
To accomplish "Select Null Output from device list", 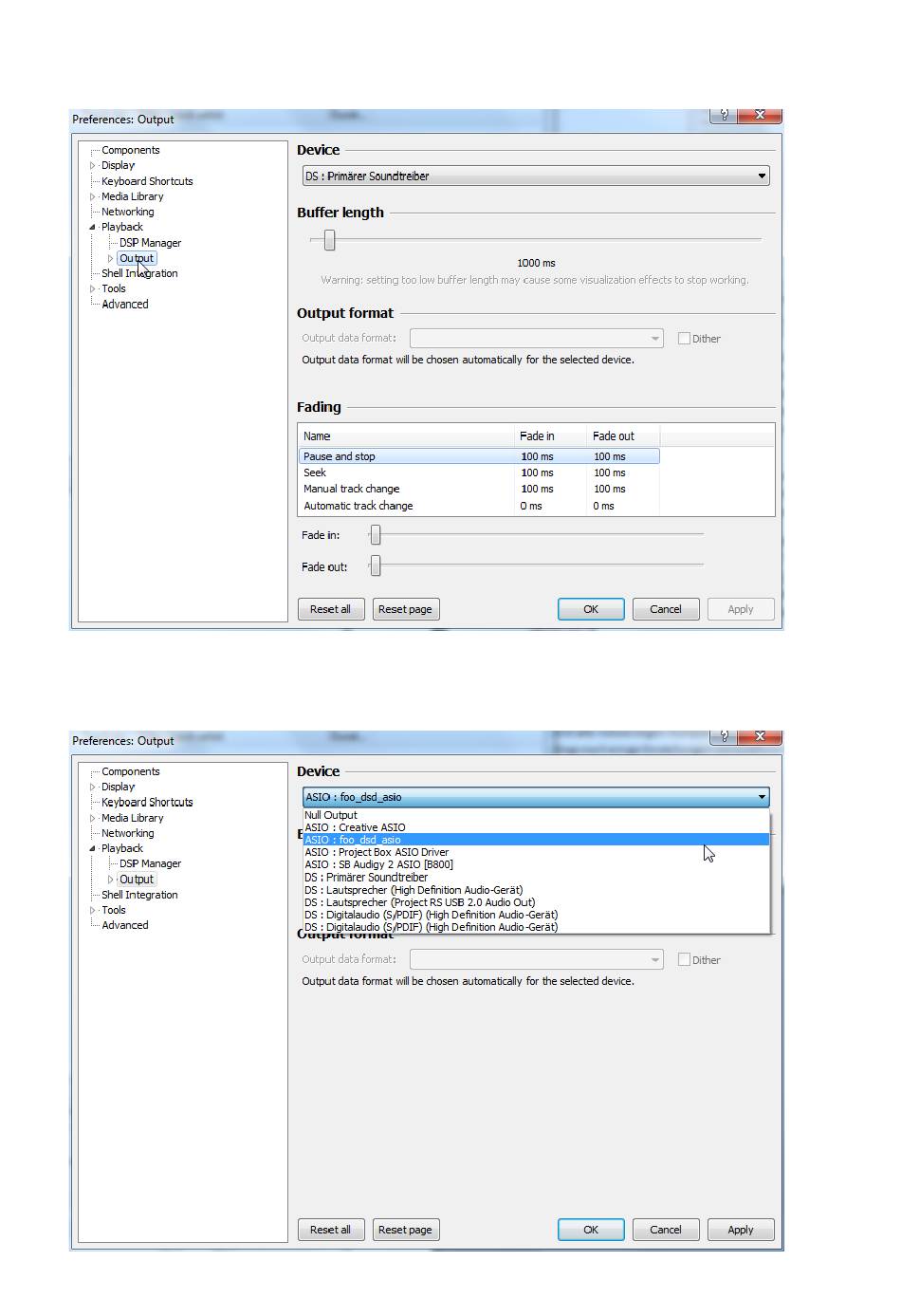I will (536, 815).
